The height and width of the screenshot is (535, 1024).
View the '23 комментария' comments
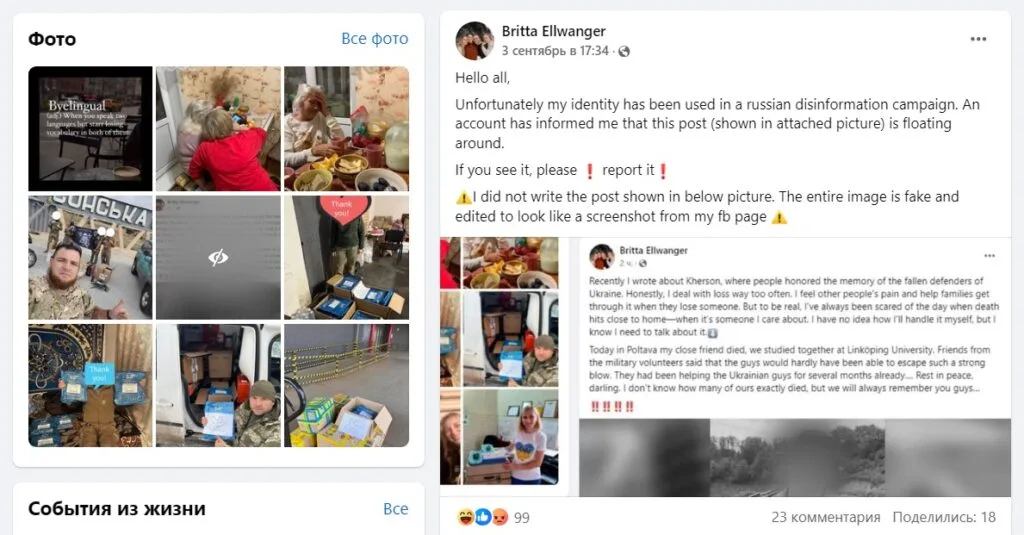(x=825, y=517)
